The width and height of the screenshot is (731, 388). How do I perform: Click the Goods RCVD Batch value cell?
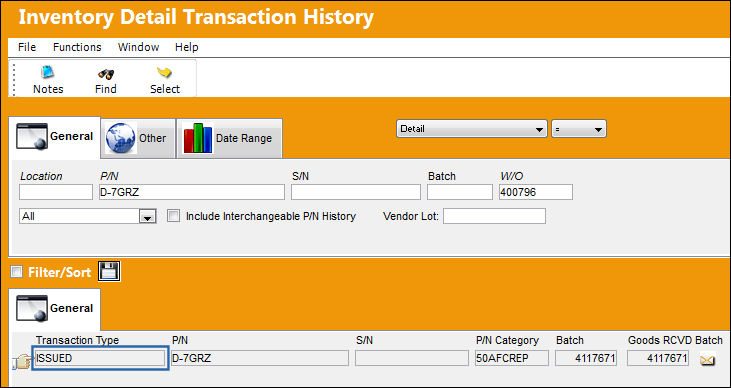coord(658,358)
